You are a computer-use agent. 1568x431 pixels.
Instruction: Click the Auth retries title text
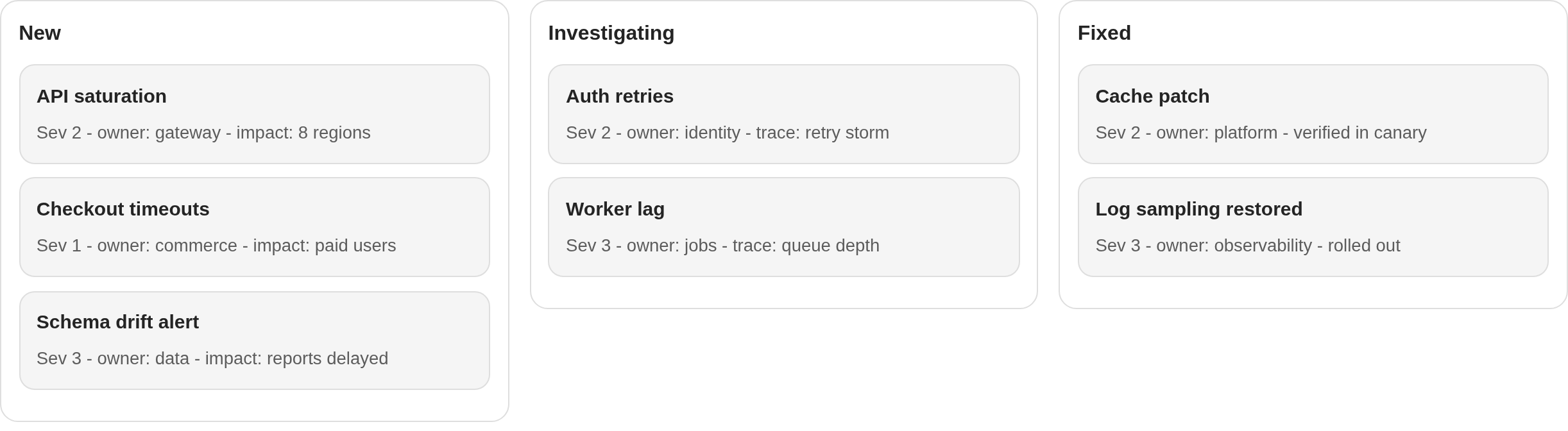(x=620, y=96)
